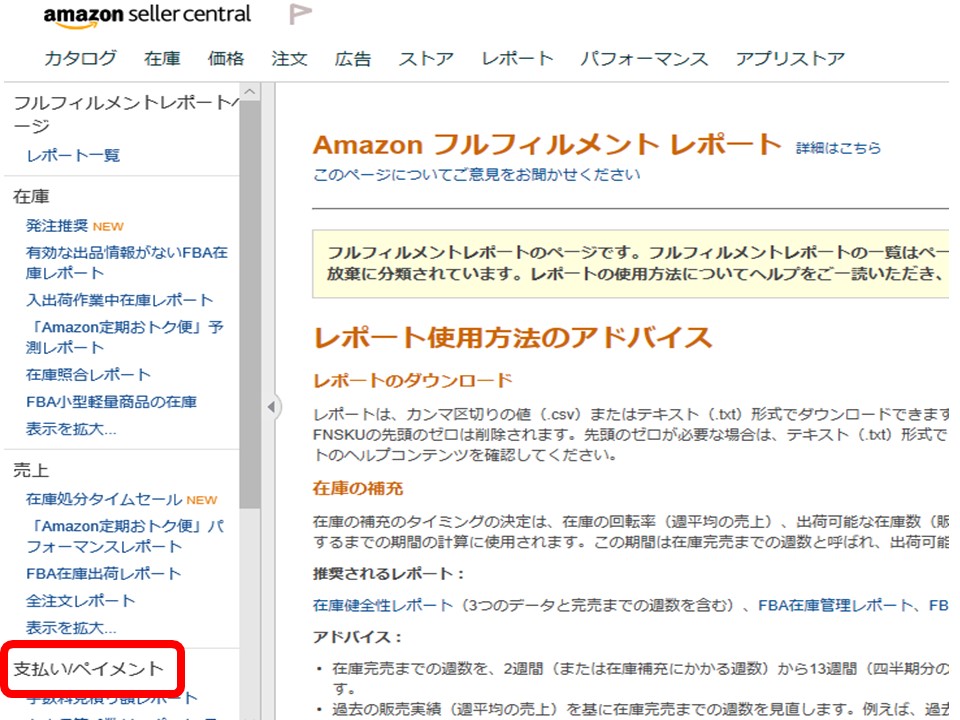Open 「Amazon定期おトク便」予測レポート link

point(125,337)
